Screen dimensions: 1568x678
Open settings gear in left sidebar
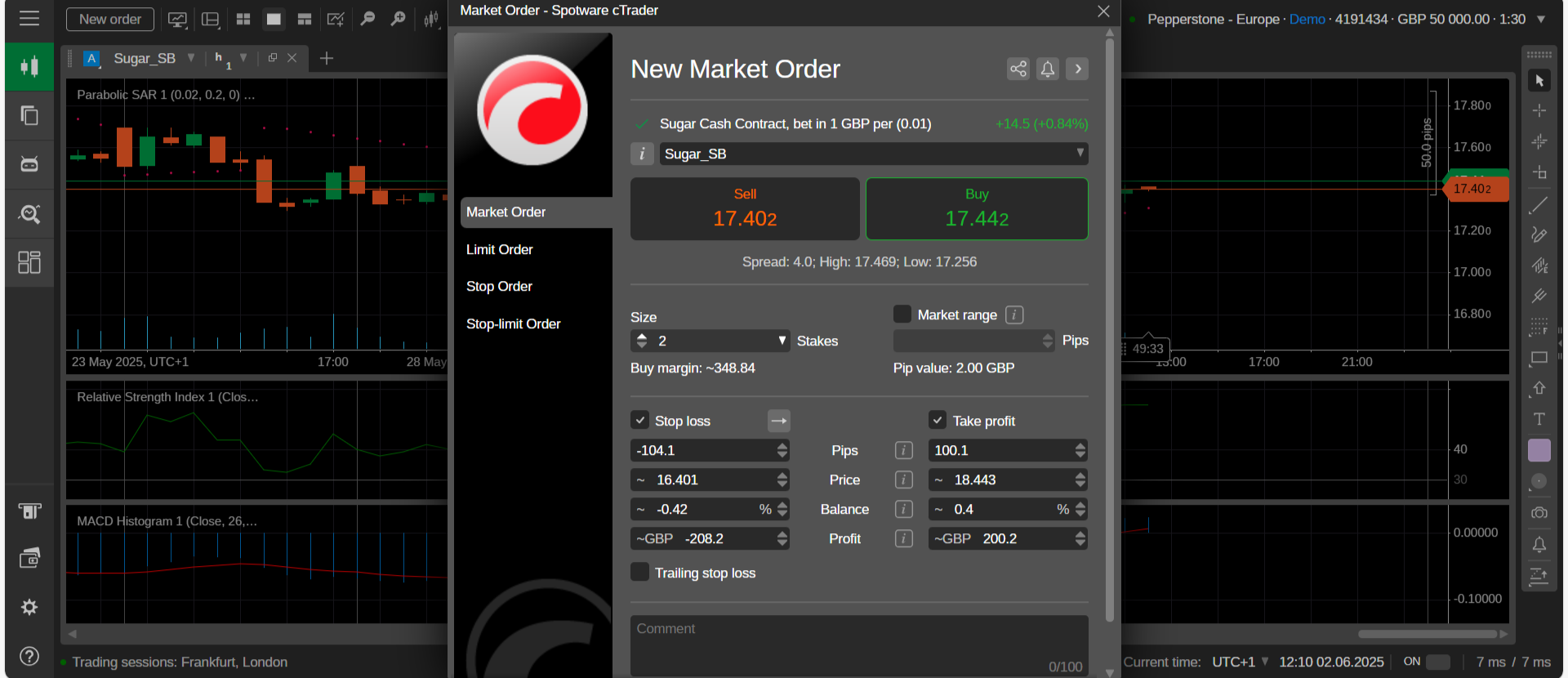click(29, 607)
